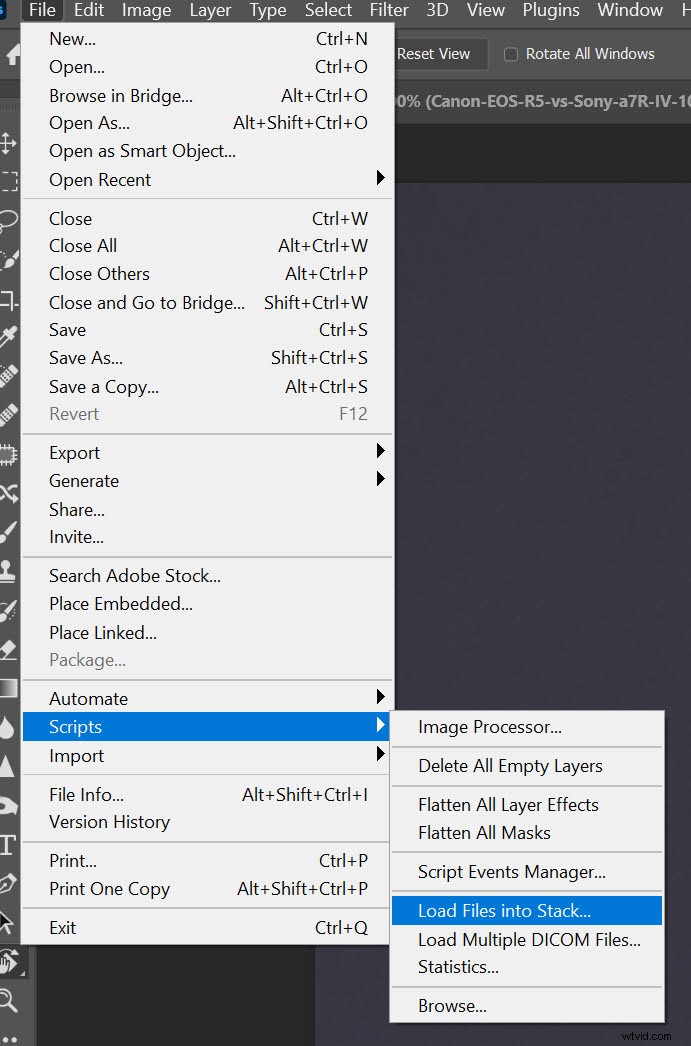691x1046 pixels.
Task: Select the Rectangular Marquee tool
Action: click(x=8, y=181)
